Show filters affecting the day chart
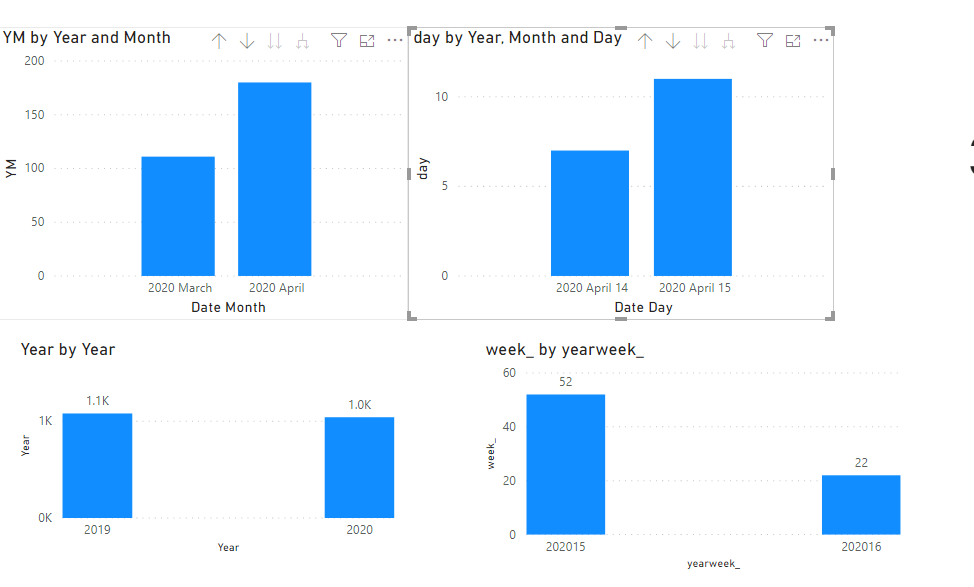The width and height of the screenshot is (974, 587). (765, 41)
